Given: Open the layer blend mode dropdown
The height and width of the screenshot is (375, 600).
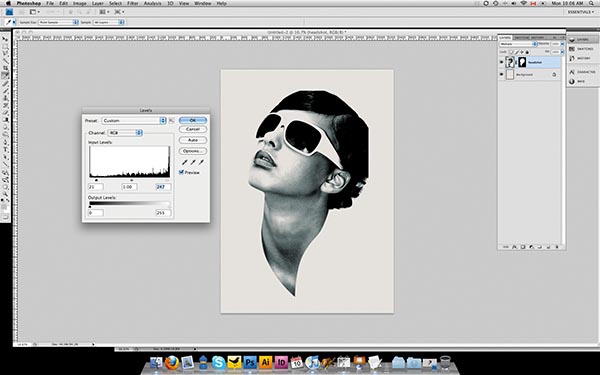Looking at the screenshot, I should [518, 44].
